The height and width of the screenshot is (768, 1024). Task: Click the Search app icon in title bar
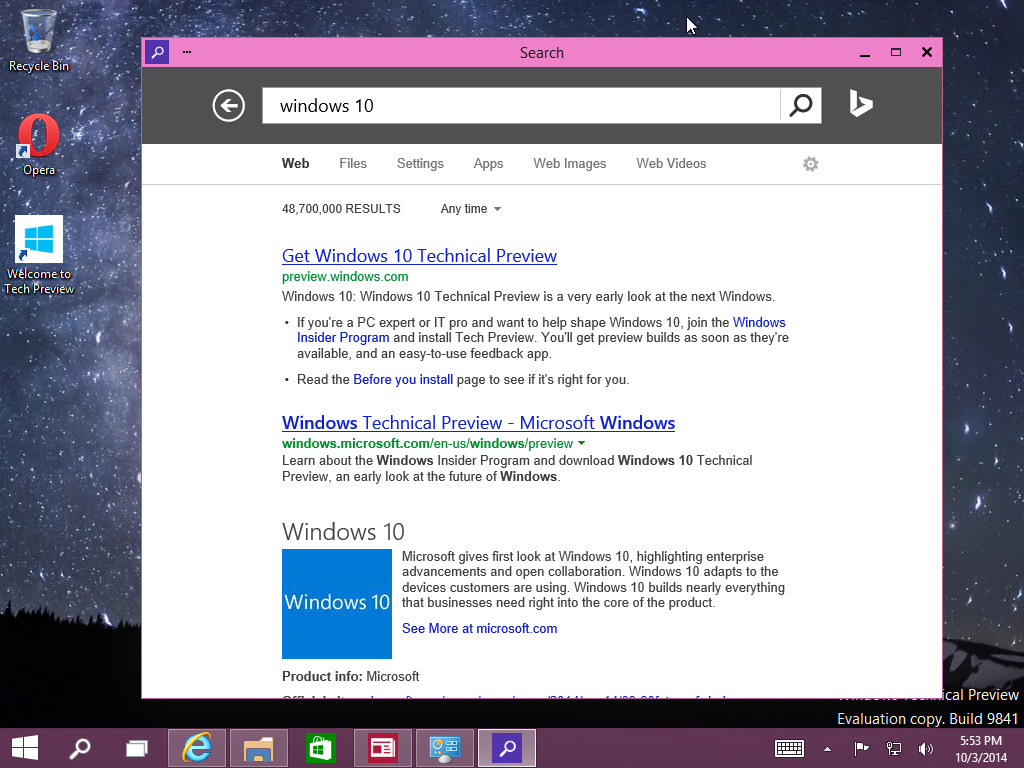point(157,52)
